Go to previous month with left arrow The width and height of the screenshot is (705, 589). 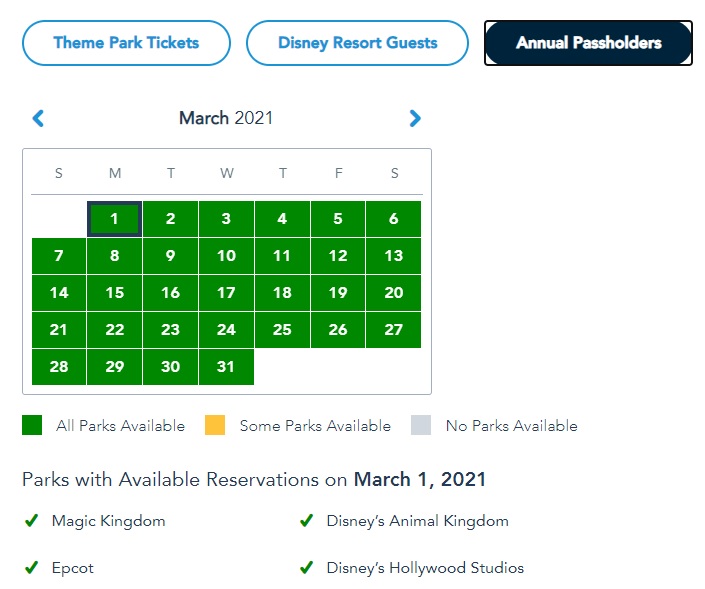(x=39, y=118)
